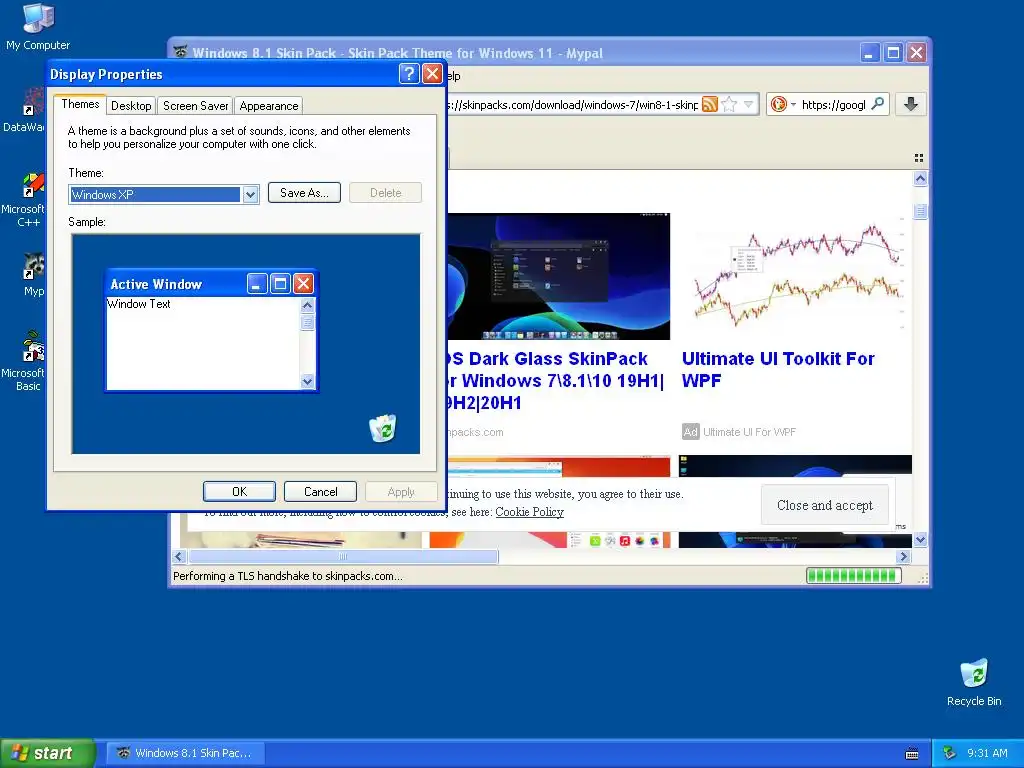Click the Dark Glass SkinPack thumbnail image
Screen dimensions: 1024x768
558,276
